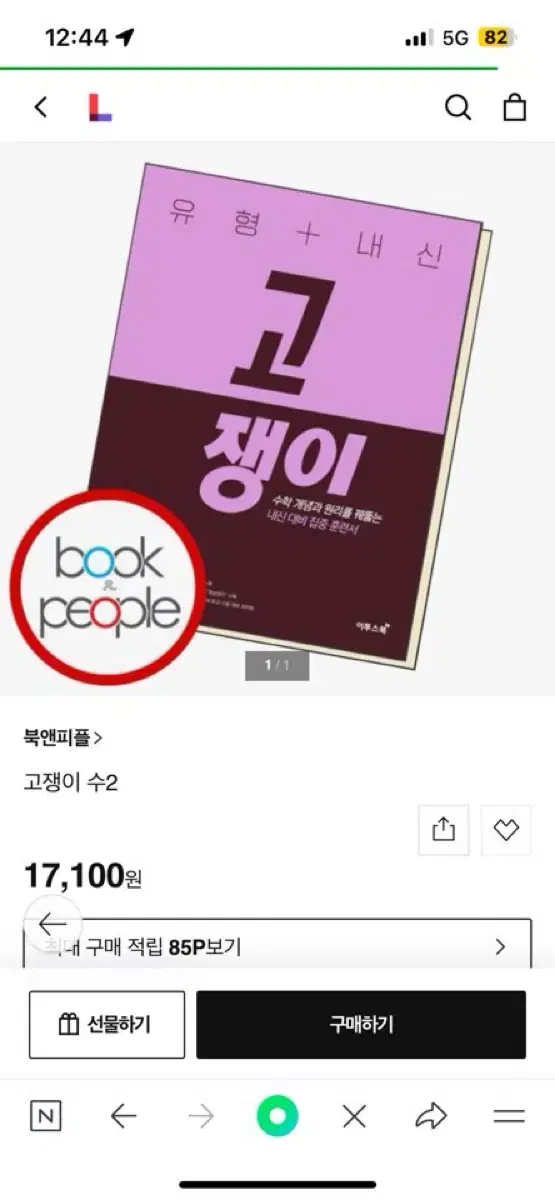Toggle the heart wishlist button

pos(506,830)
